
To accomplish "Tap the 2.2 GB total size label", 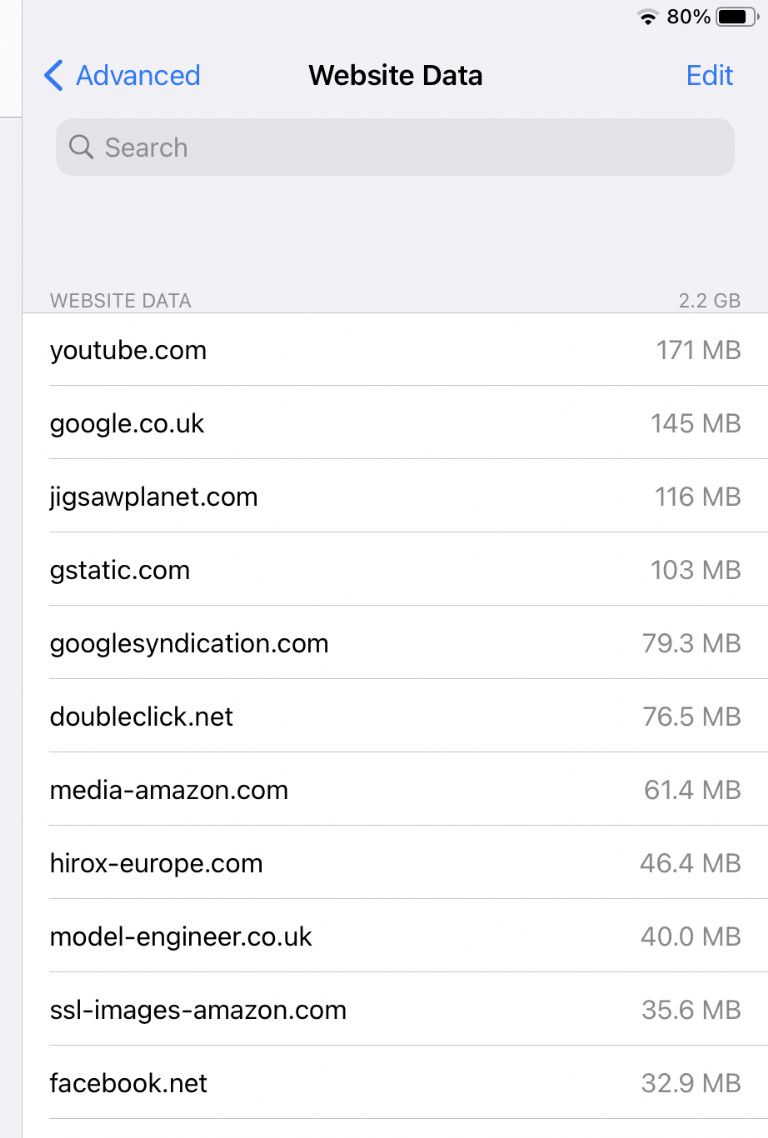I will (x=709, y=300).
